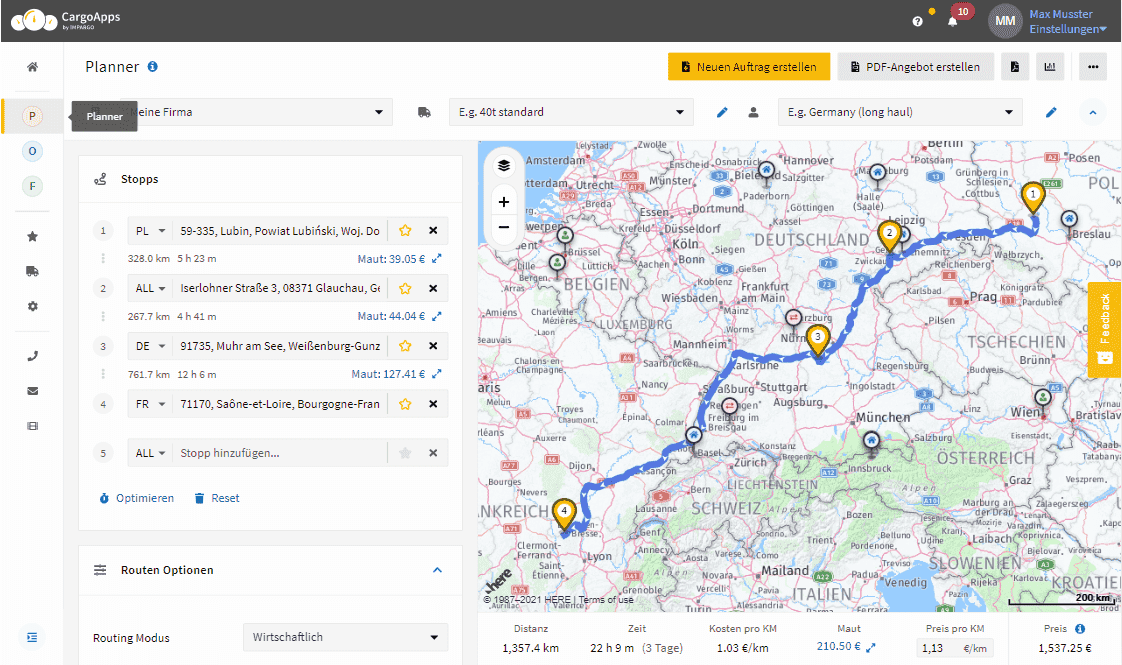Open the map layers selector
Screen dimensions: 1122x665
tap(503, 165)
